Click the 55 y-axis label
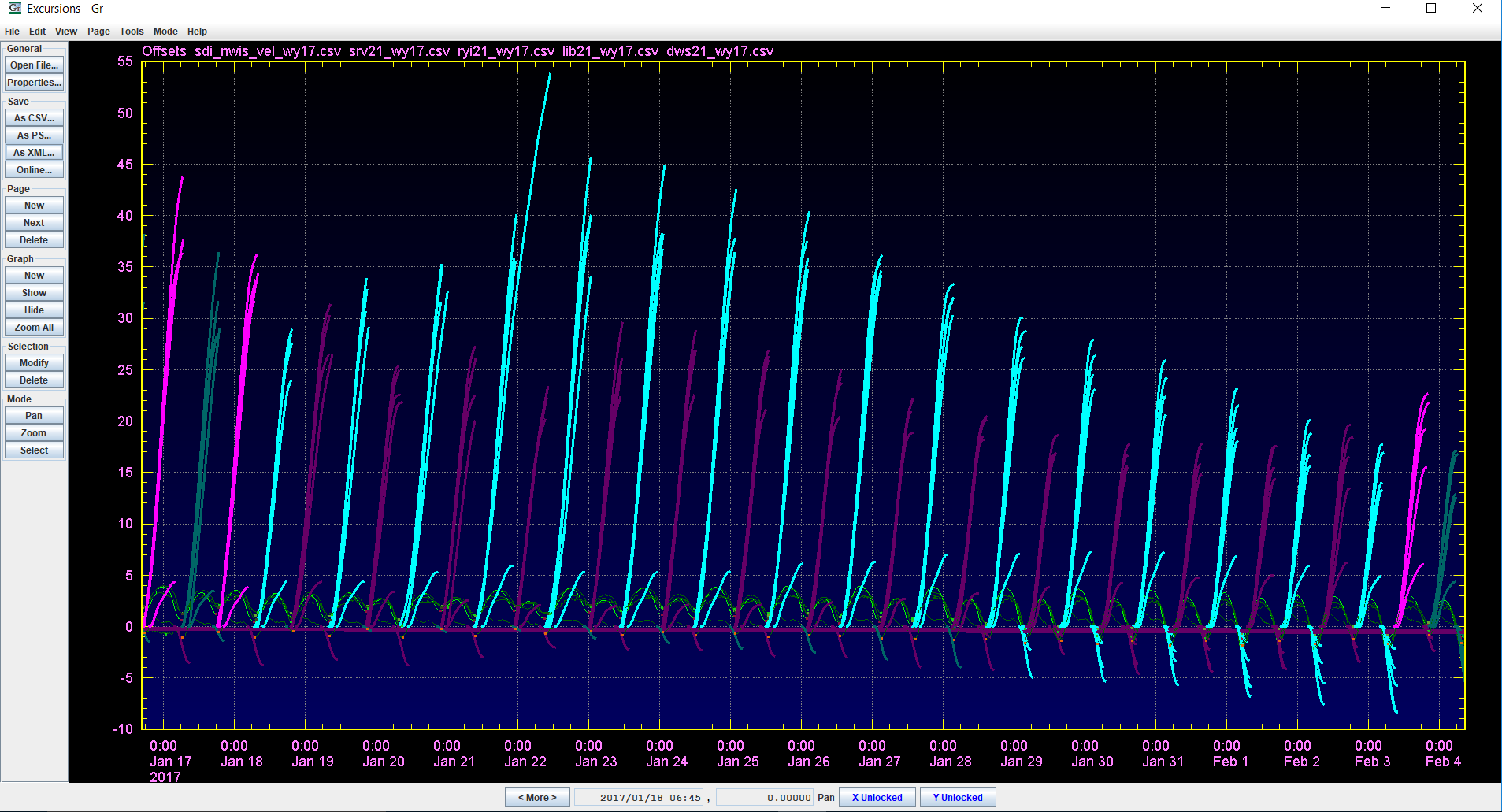Viewport: 1502px width, 812px height. (125, 61)
